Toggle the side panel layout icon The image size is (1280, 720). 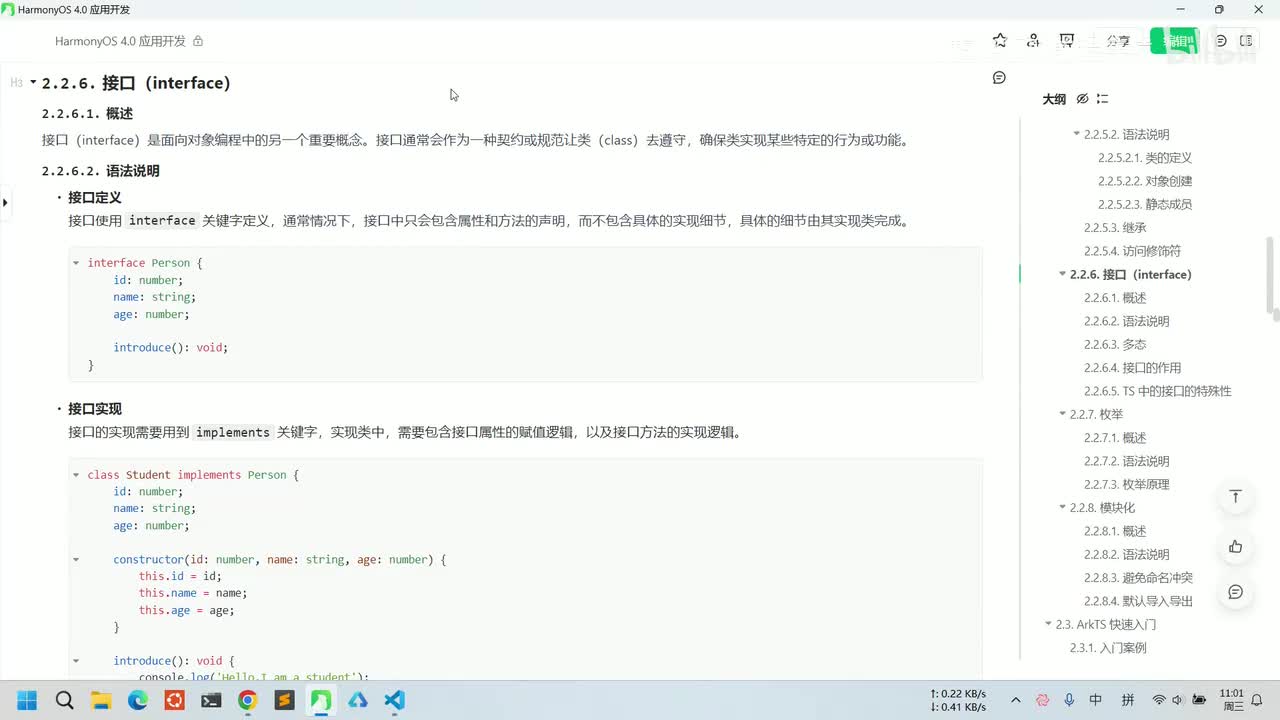(1246, 41)
